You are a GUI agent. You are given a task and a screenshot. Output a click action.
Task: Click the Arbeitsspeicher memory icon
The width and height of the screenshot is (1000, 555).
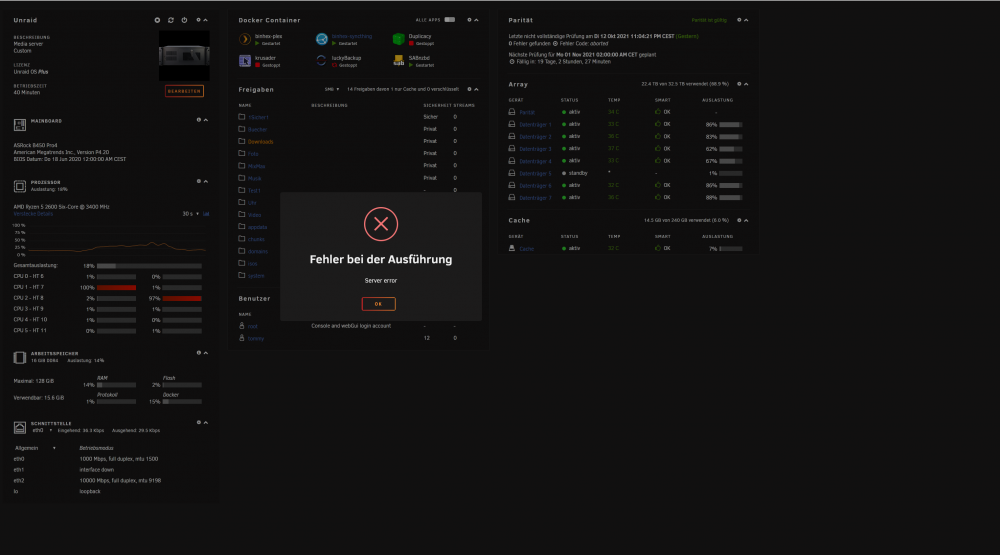20,357
